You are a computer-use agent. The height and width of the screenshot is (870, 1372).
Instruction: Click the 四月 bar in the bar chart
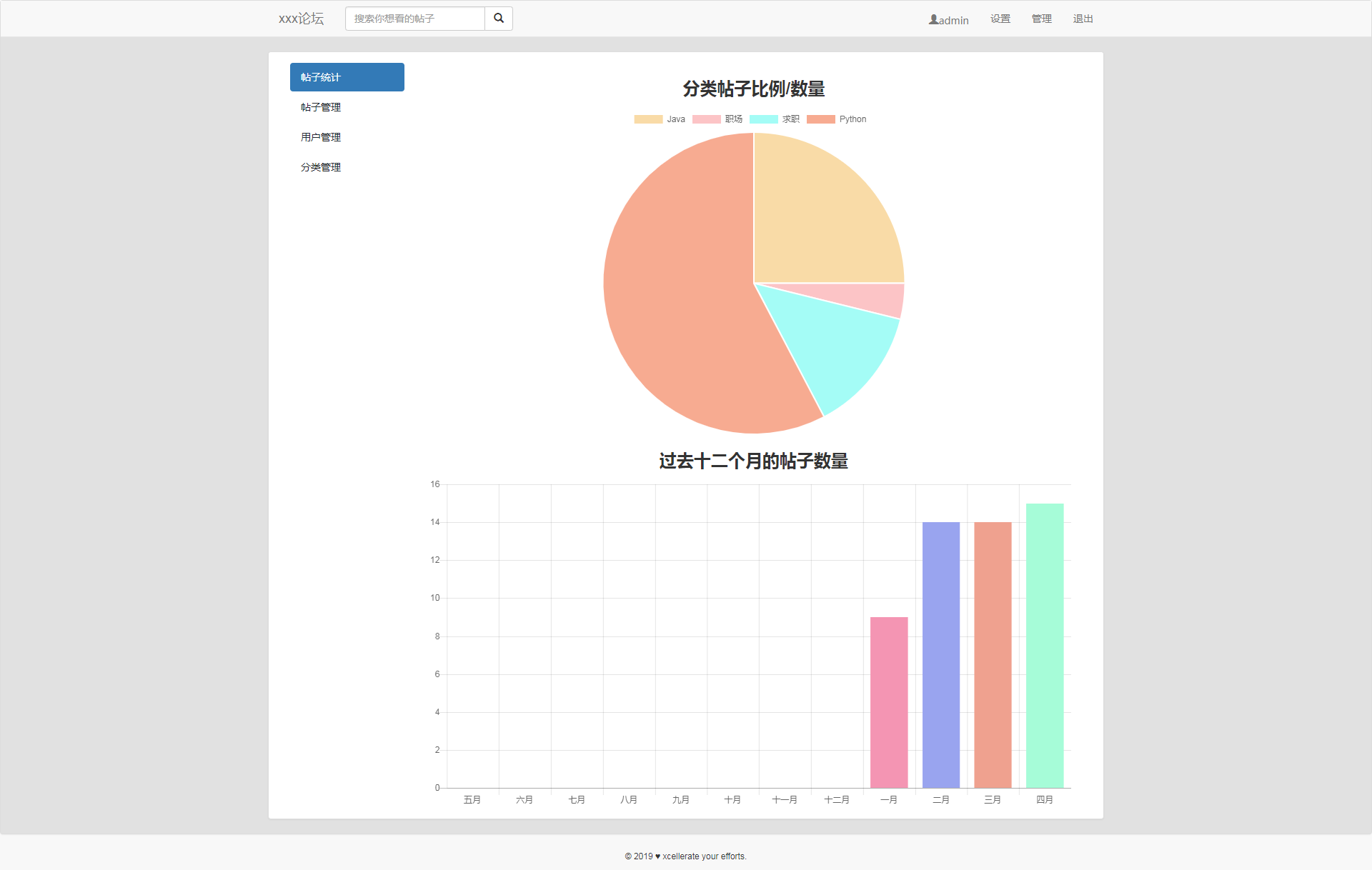[x=1044, y=643]
